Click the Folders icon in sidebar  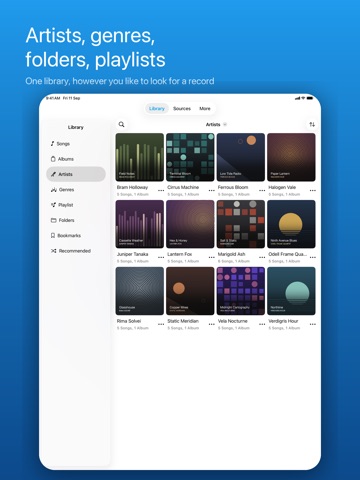(x=53, y=220)
